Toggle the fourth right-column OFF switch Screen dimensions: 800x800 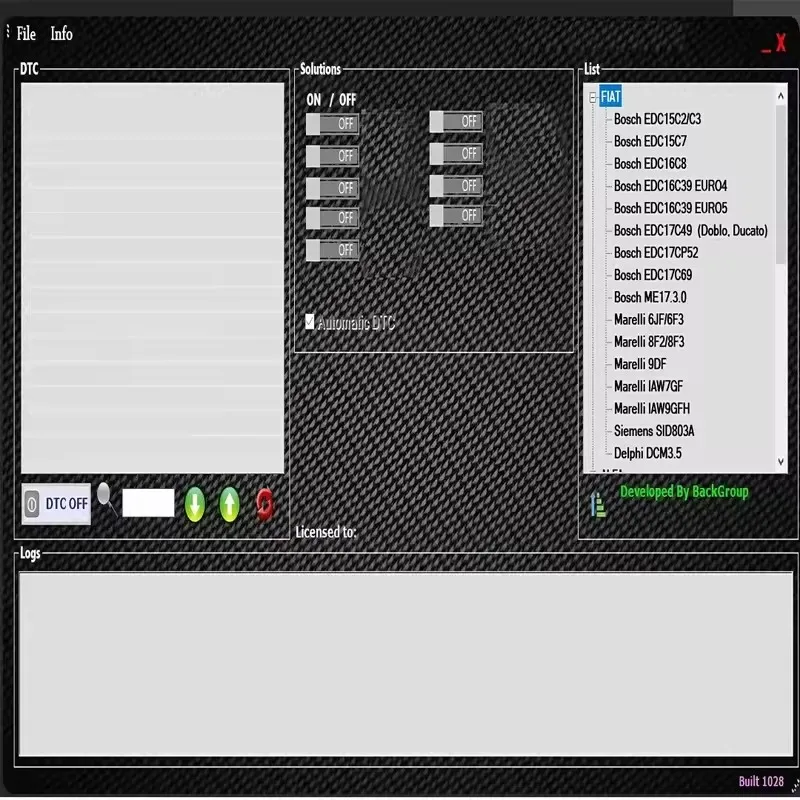456,215
